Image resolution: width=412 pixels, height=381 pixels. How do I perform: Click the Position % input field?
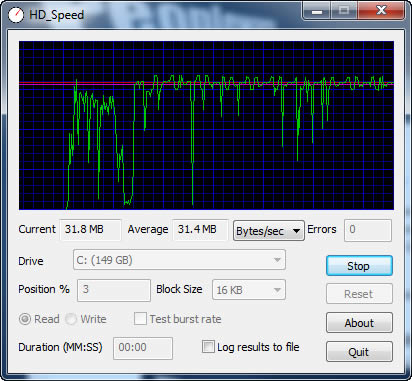coord(114,290)
